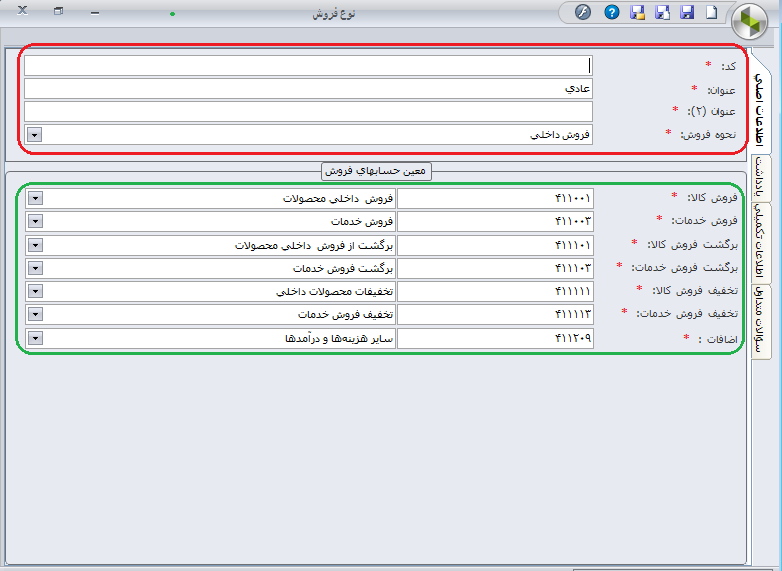Click account code field ۴۱۱۱۰۳

[x=495, y=268]
